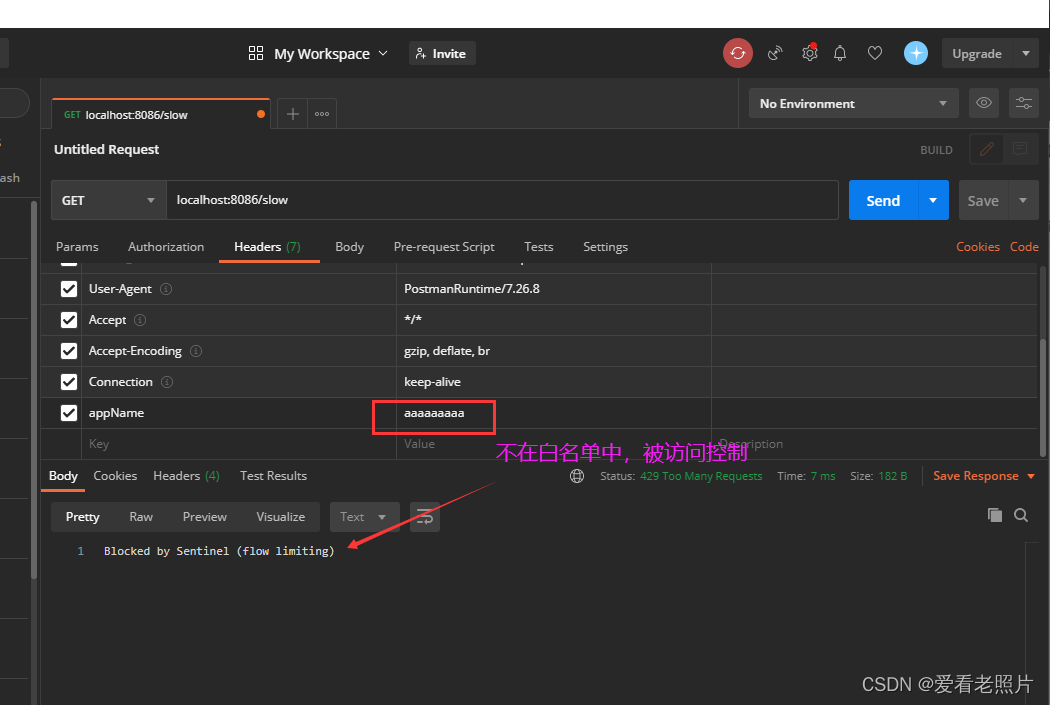
Task: Select the response Cookies tab
Action: click(115, 476)
